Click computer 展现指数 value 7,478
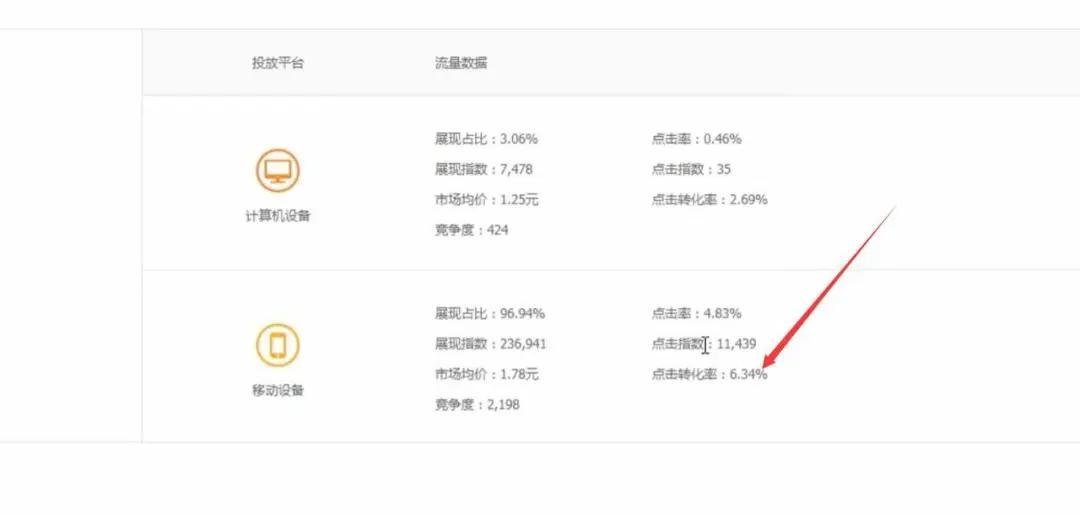The image size is (1080, 514). (514, 169)
